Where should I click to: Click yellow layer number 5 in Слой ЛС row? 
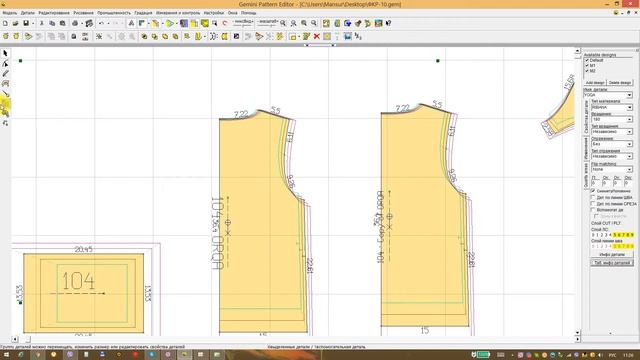(615, 235)
